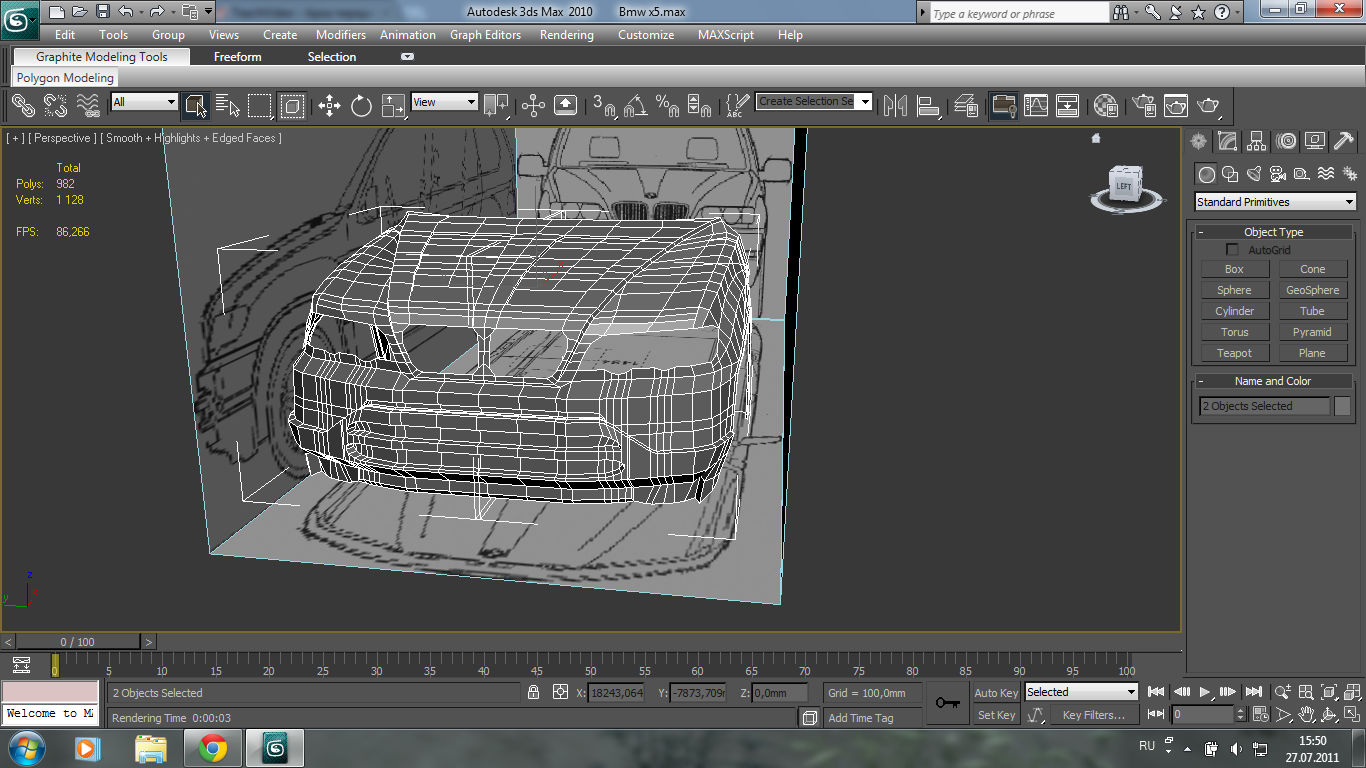This screenshot has width=1366, height=768.
Task: Open Key Filters dialog
Action: pyautogui.click(x=1094, y=715)
